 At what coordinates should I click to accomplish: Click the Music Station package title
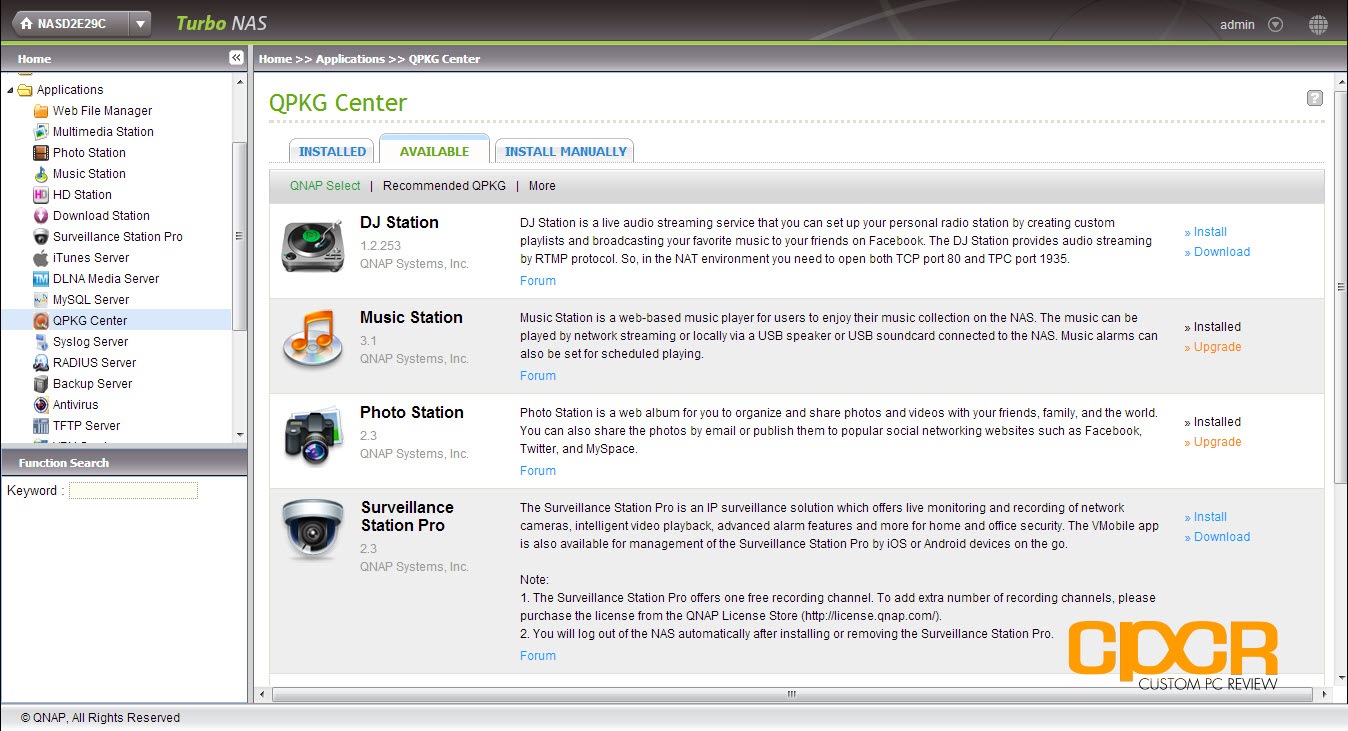411,317
